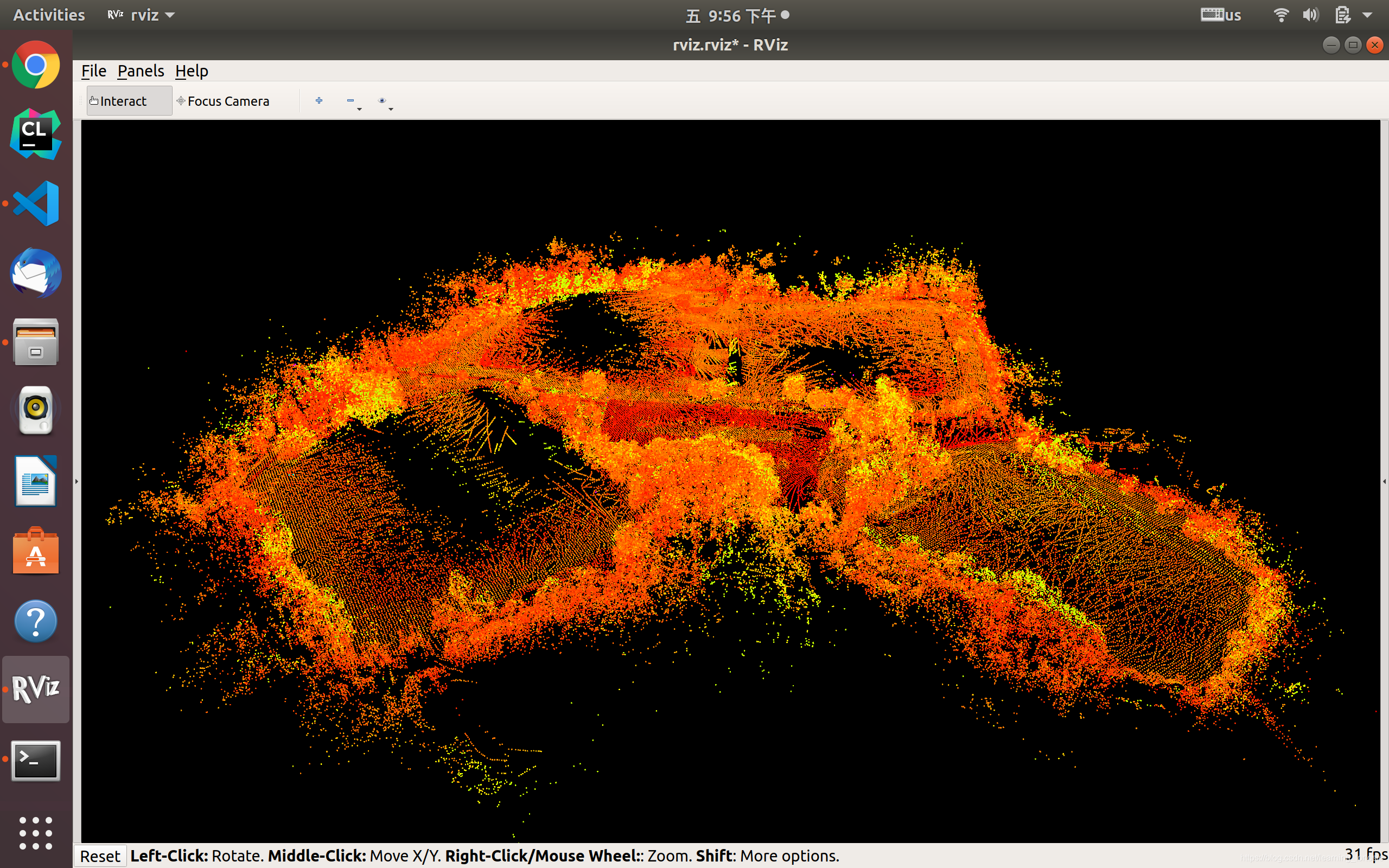Open the Help menu
The image size is (1389, 868).
pyautogui.click(x=191, y=71)
